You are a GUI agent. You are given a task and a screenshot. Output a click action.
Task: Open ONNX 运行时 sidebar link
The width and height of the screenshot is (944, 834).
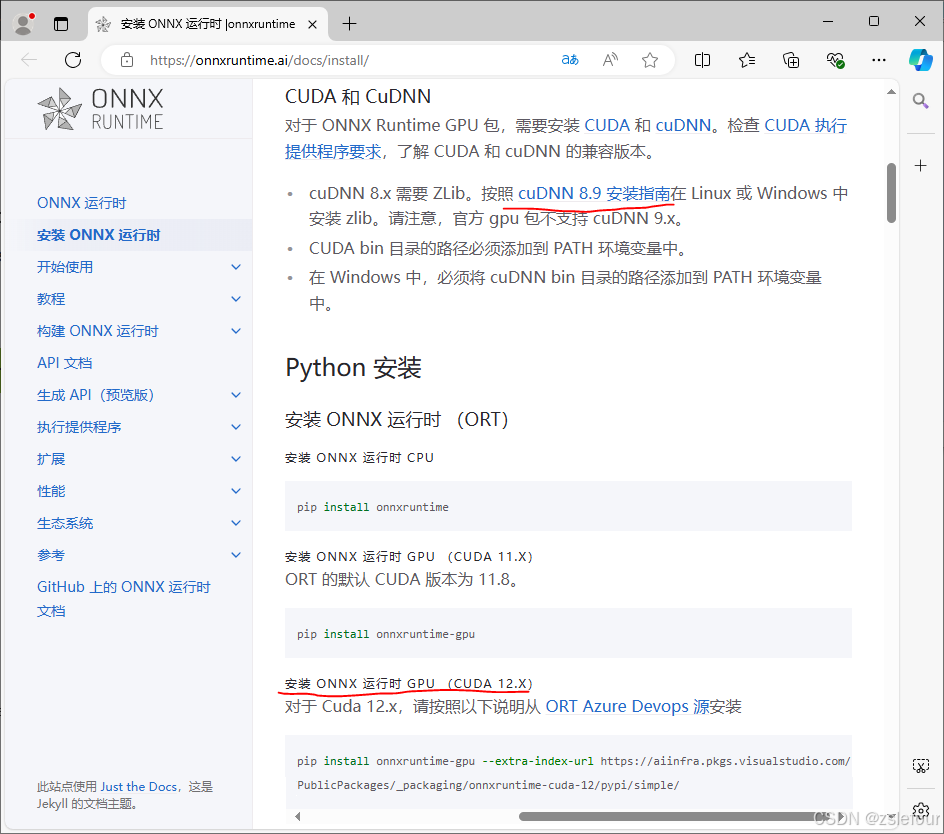(81, 203)
